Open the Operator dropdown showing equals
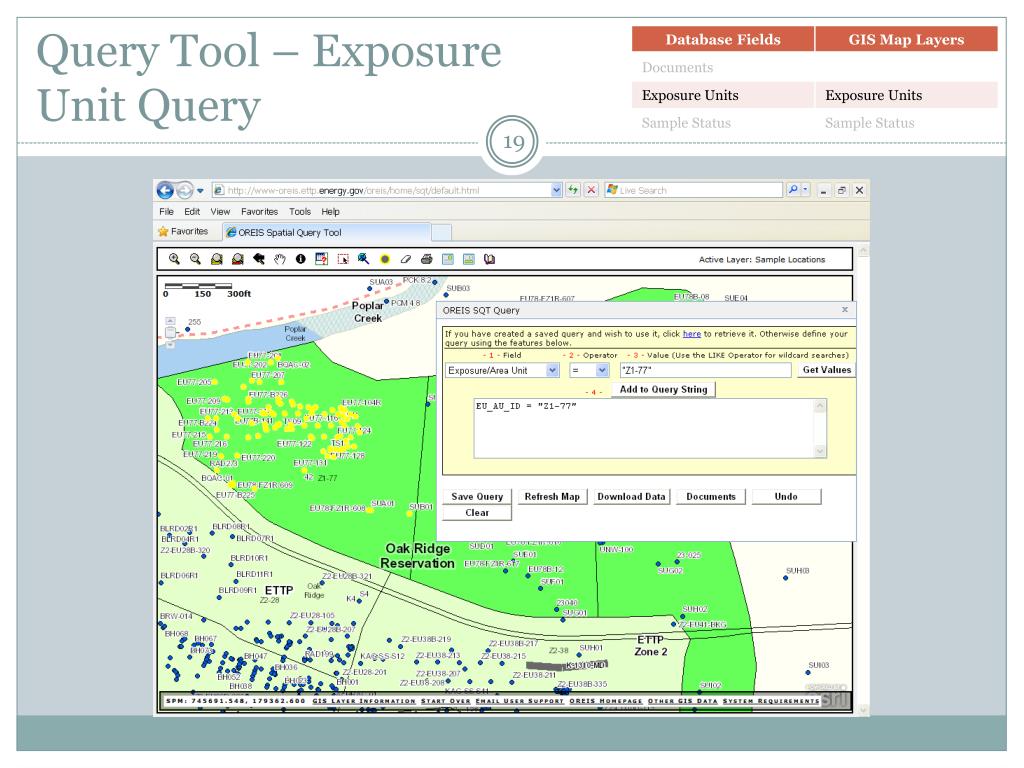Screen dimensions: 1024x768 click(602, 370)
